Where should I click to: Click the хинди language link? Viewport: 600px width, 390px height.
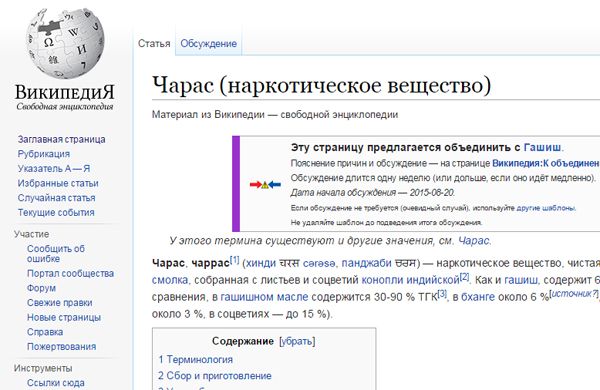[261, 263]
